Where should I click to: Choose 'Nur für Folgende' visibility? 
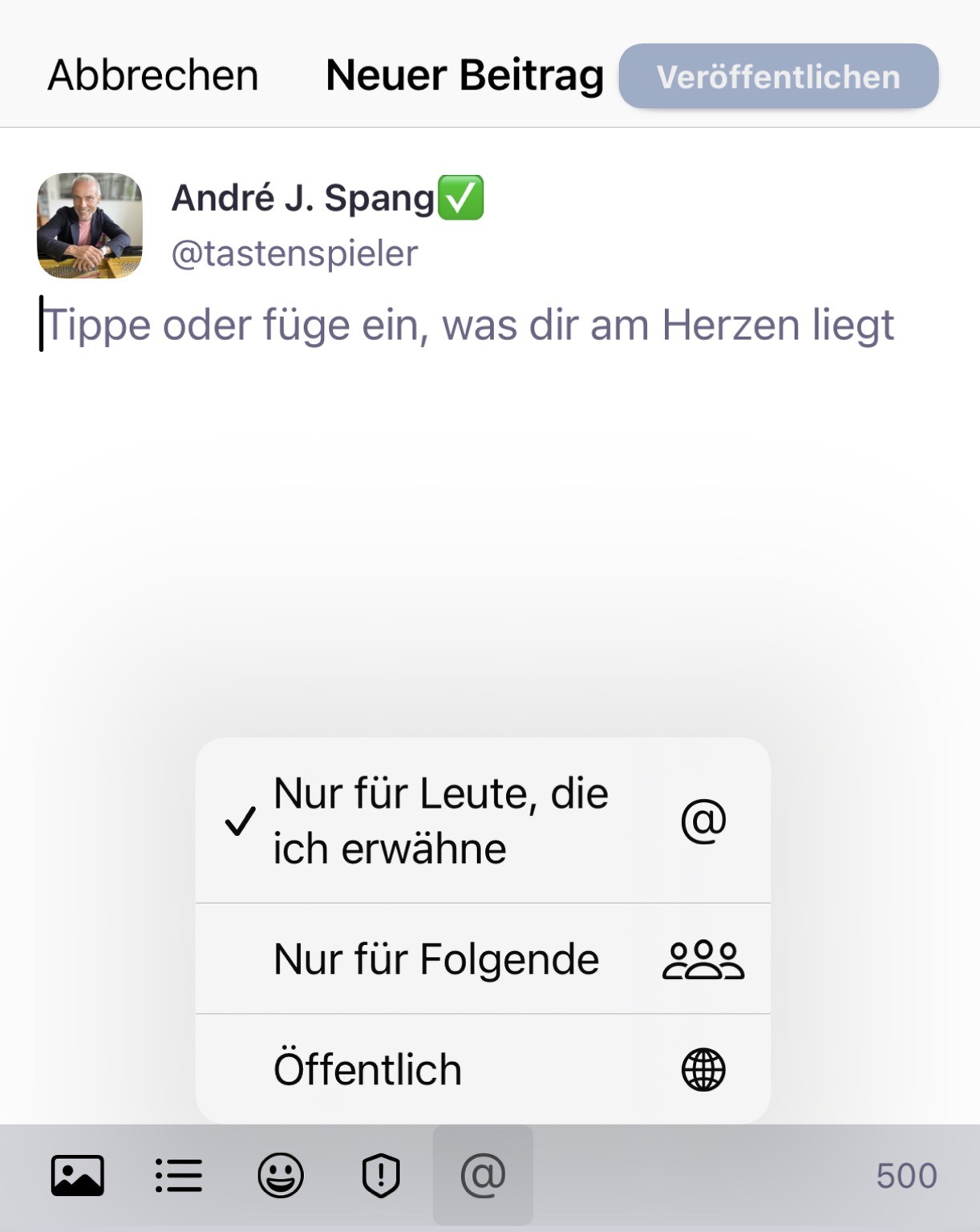[483, 958]
